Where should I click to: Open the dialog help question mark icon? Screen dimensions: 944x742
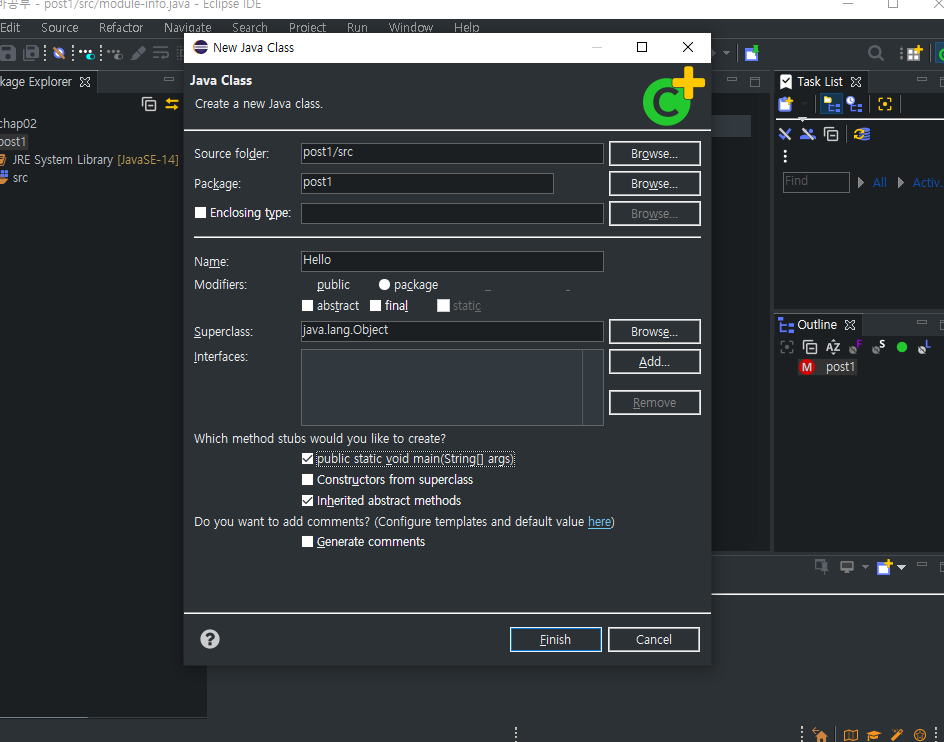[210, 639]
